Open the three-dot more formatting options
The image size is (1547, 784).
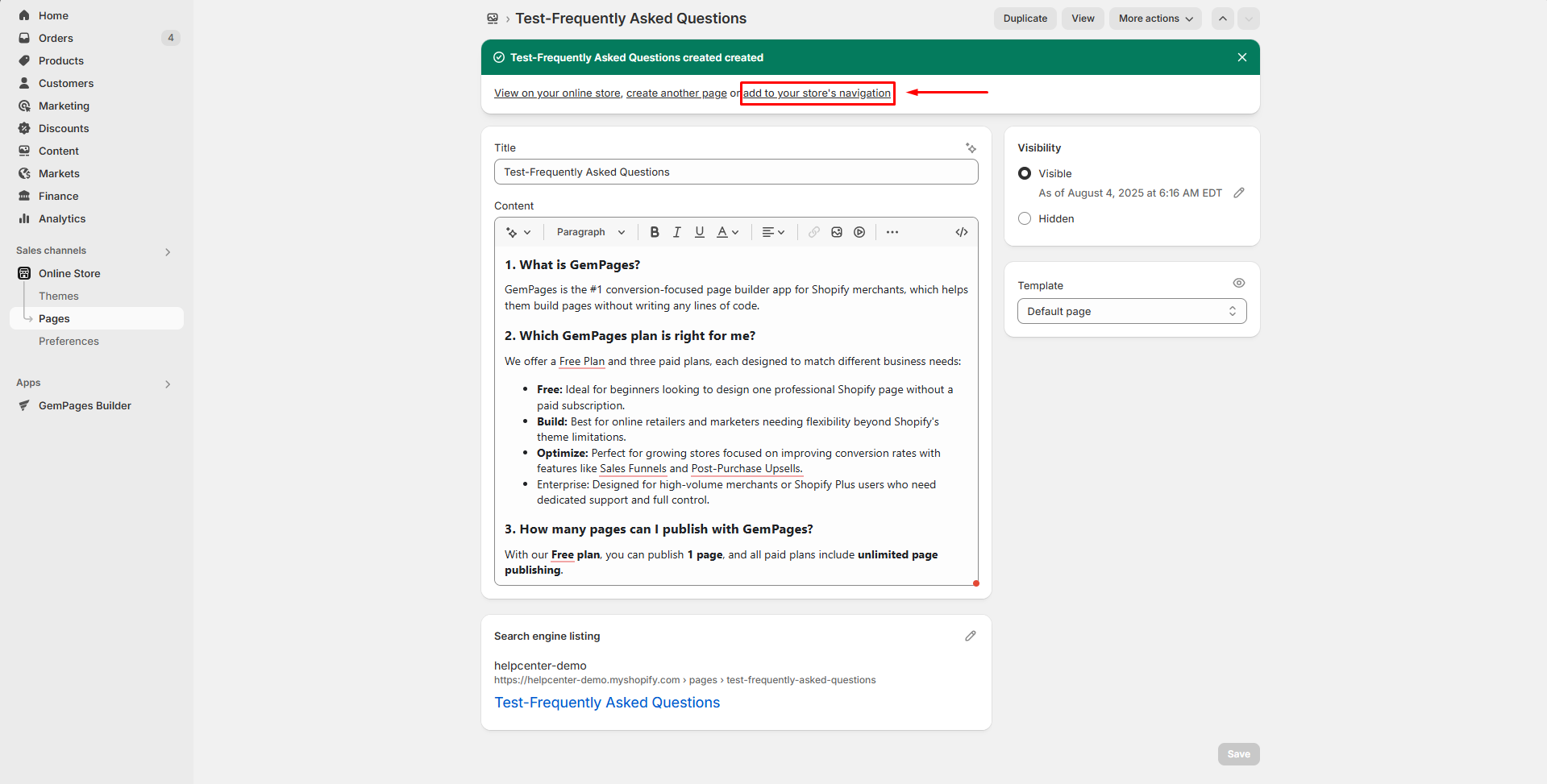coord(892,232)
